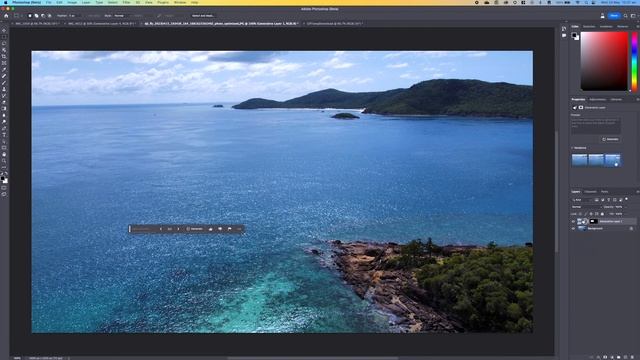The image size is (640, 360).
Task: Select the Spot Healing Brush tool
Action: click(x=4, y=76)
